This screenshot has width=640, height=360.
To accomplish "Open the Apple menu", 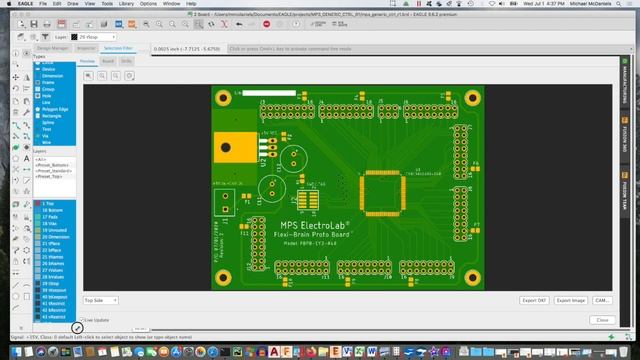I will click(9, 4).
